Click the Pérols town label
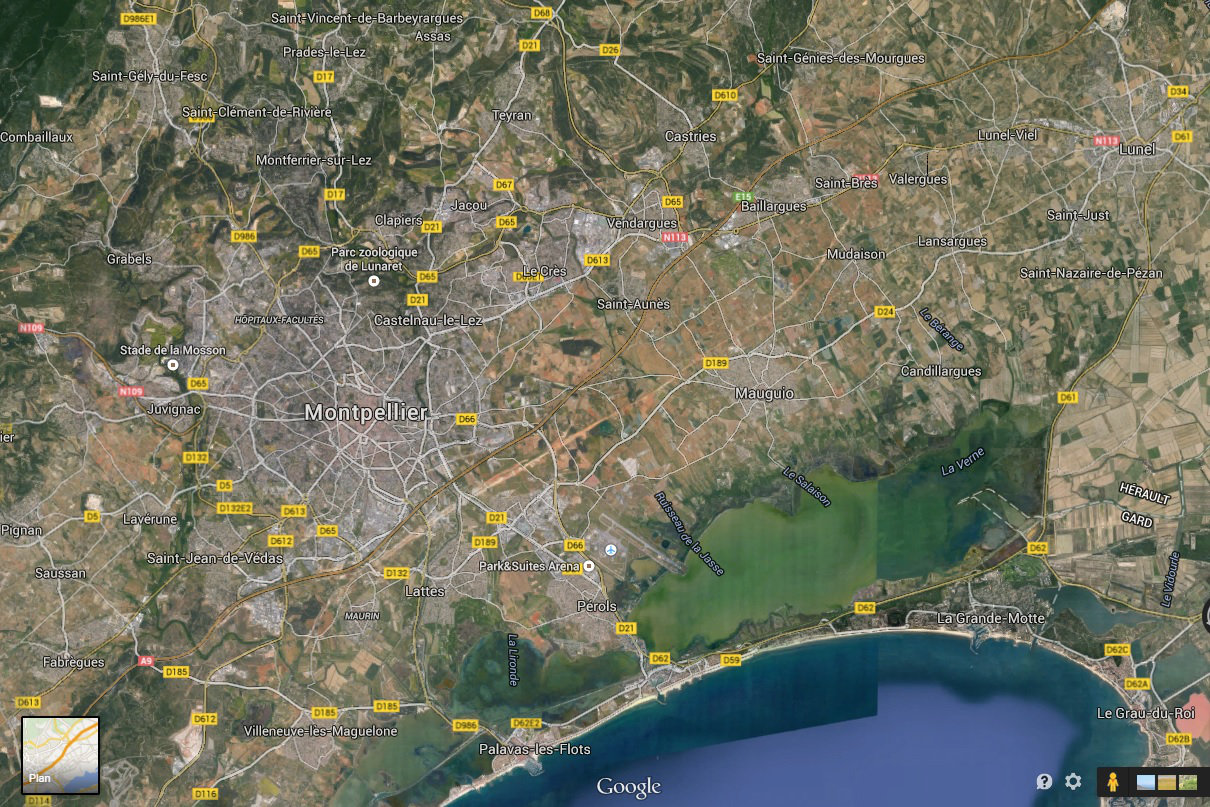This screenshot has height=807, width=1210. tap(597, 606)
